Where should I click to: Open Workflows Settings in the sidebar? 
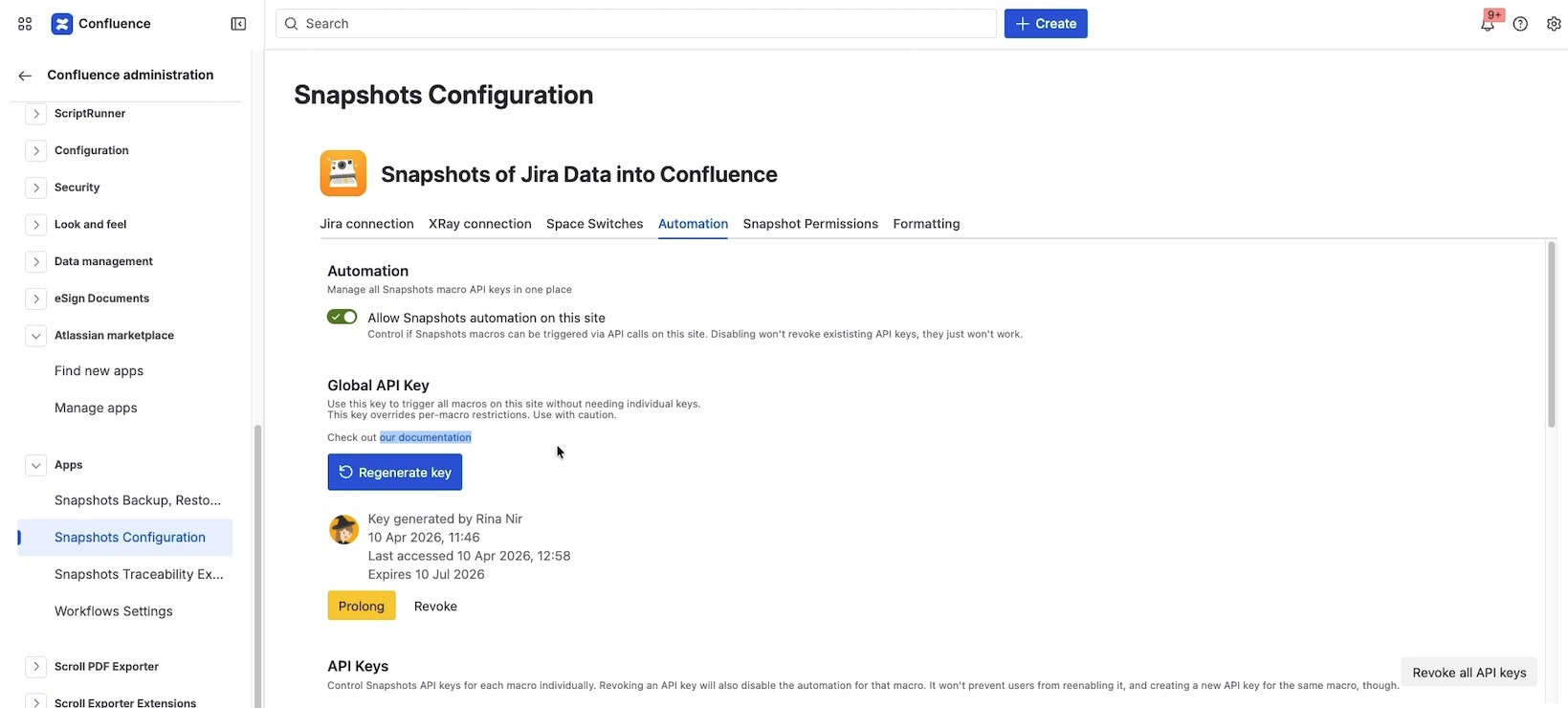pos(114,611)
